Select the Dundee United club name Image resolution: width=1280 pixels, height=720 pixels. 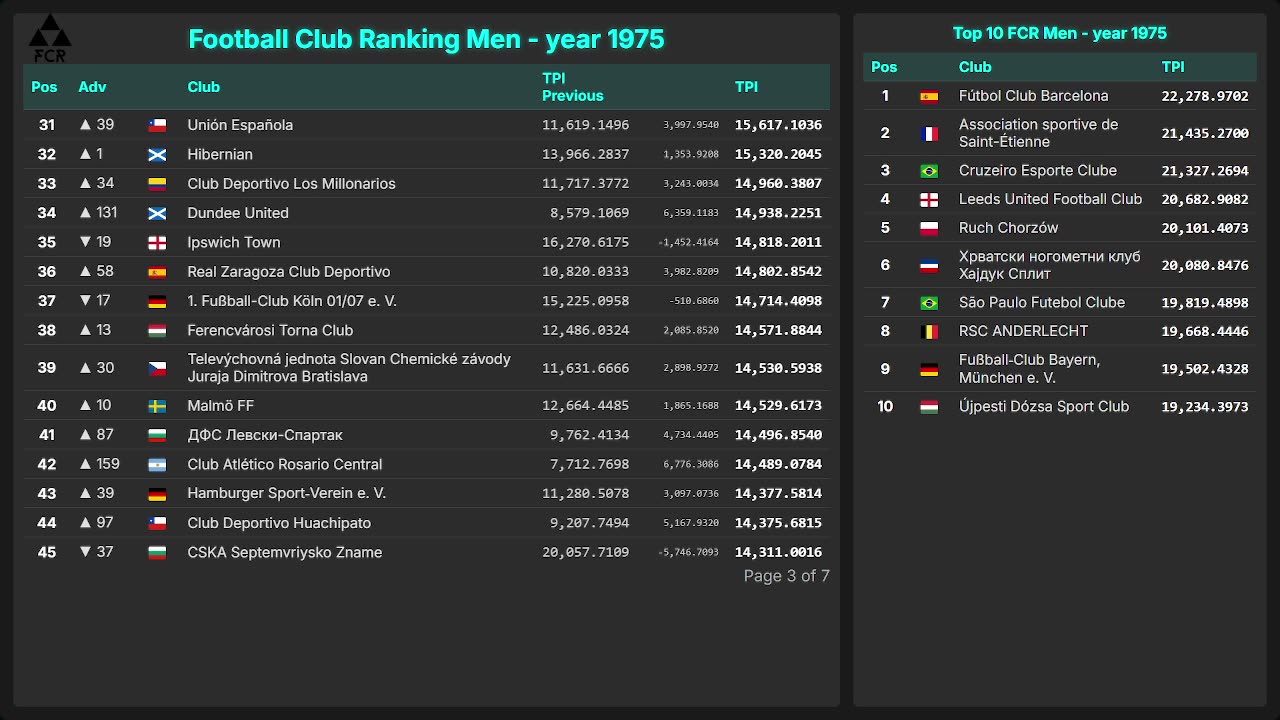tap(238, 213)
